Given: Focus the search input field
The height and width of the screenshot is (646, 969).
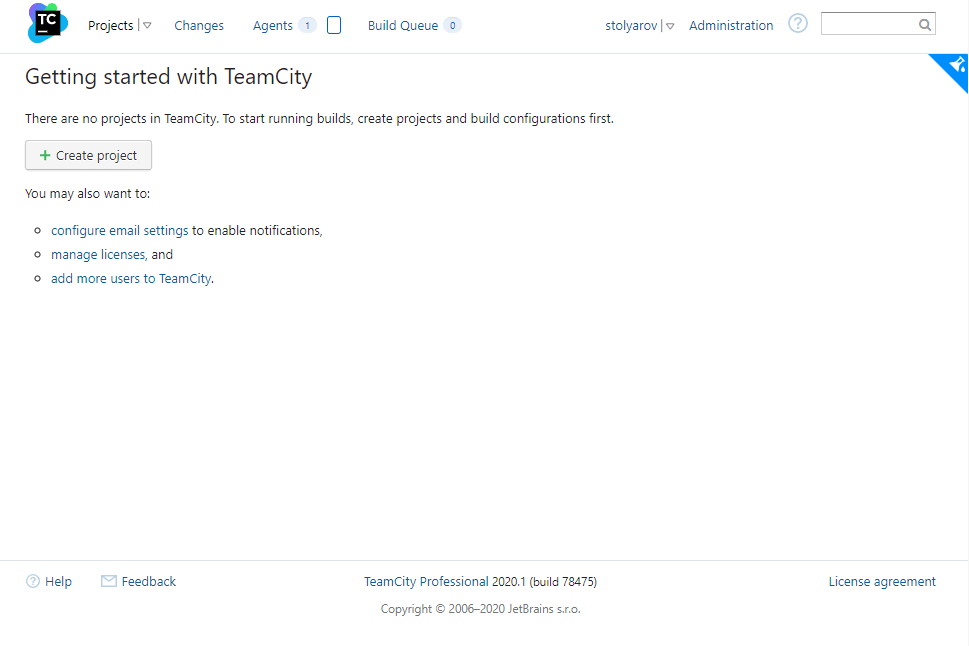Looking at the screenshot, I should point(870,24).
